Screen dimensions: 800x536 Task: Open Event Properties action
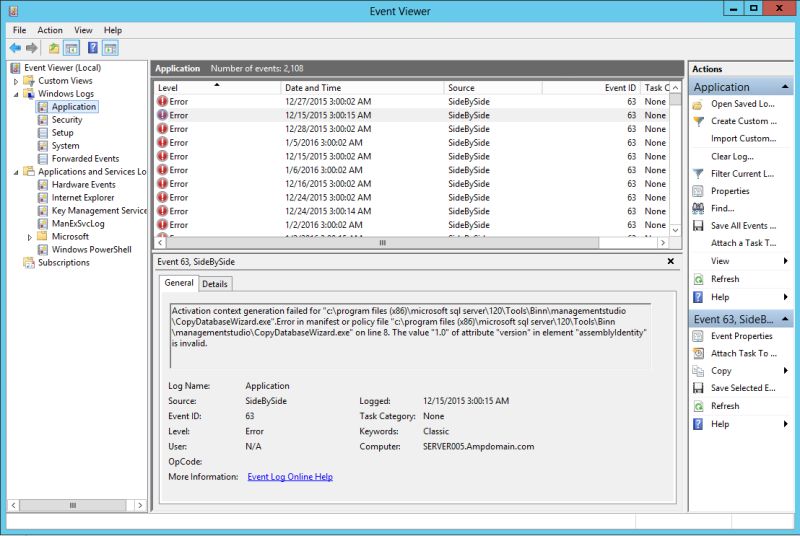pyautogui.click(x=741, y=336)
